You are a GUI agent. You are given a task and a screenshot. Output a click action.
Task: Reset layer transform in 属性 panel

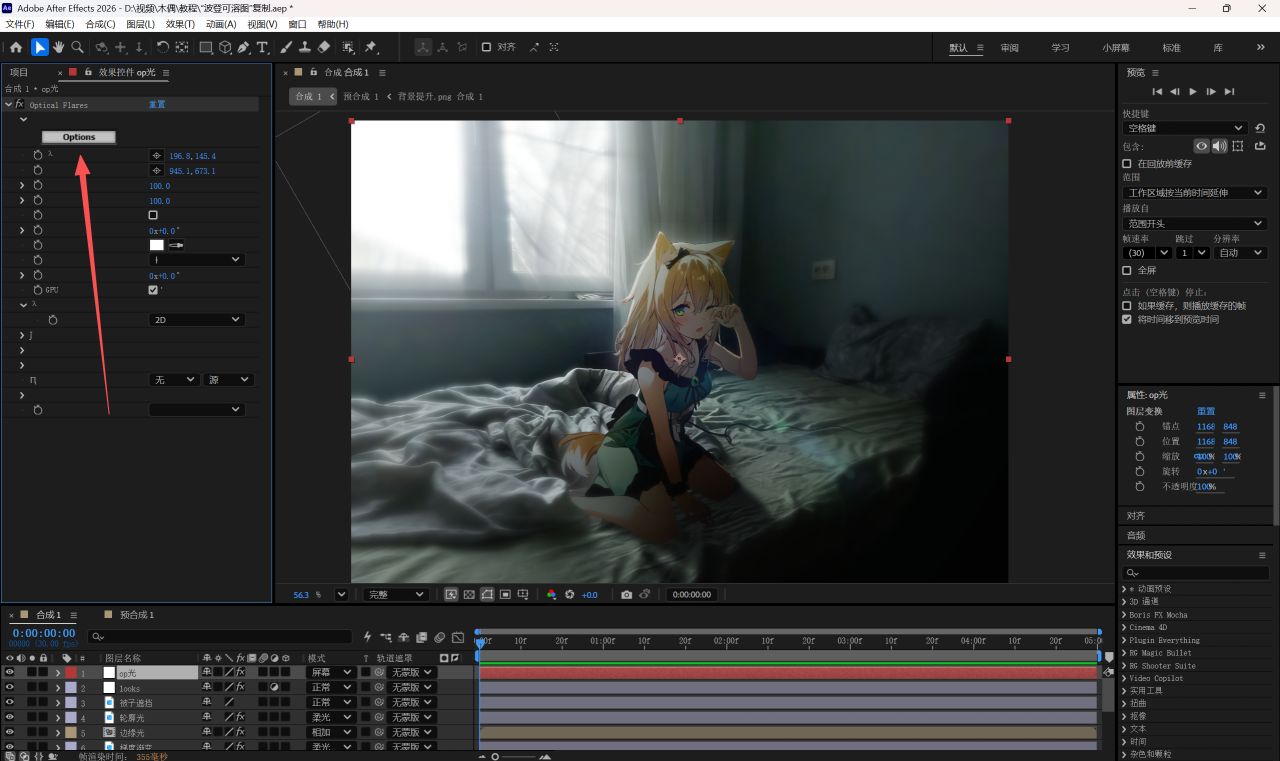pos(1206,411)
